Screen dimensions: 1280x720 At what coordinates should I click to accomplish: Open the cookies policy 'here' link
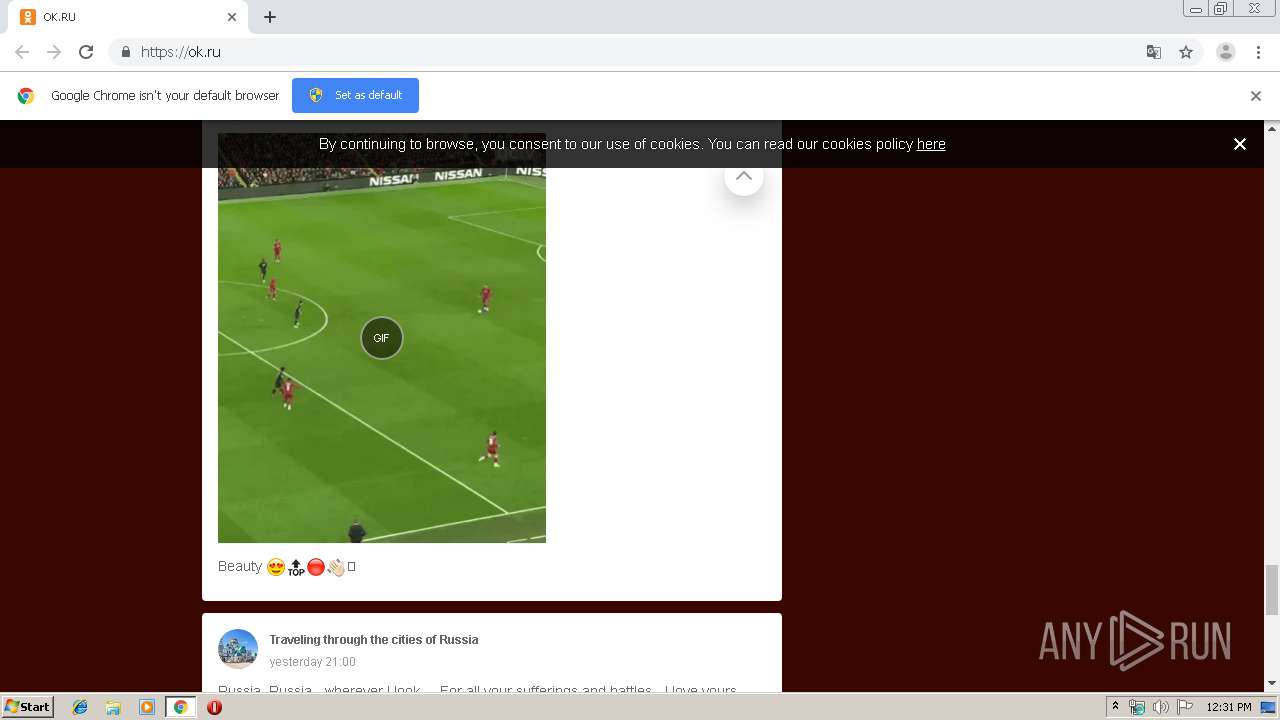click(931, 144)
